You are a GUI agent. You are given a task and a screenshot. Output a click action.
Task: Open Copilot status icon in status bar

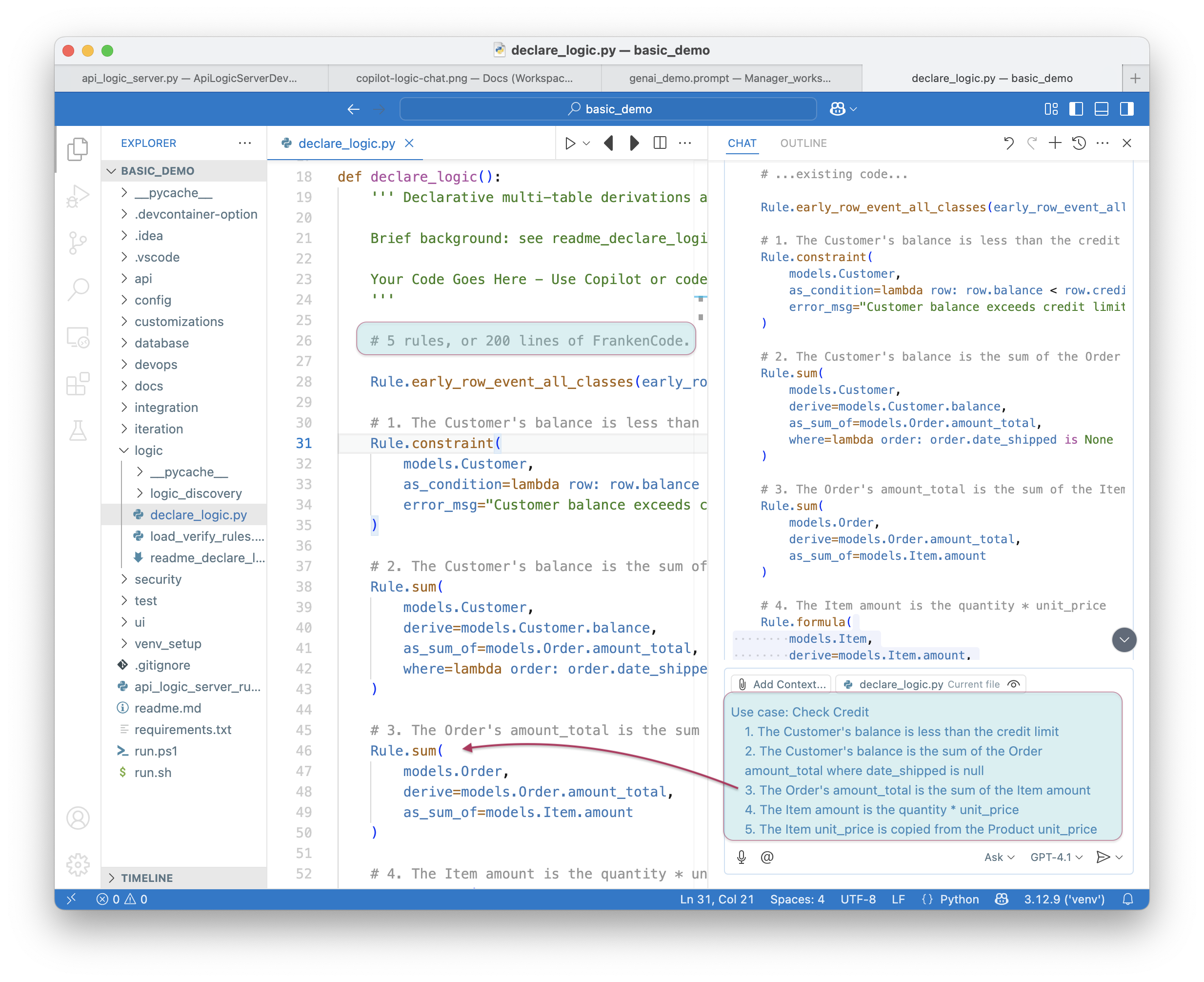click(x=1002, y=899)
